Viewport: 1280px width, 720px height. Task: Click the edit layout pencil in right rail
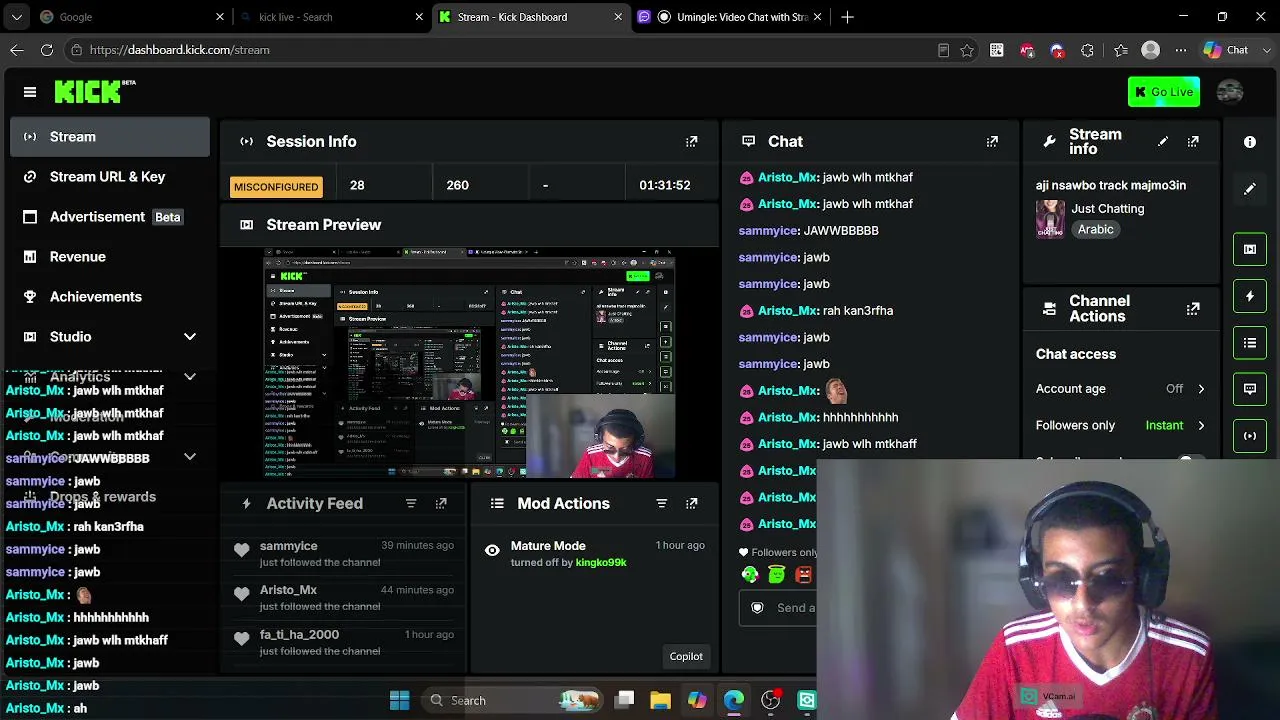[1250, 189]
